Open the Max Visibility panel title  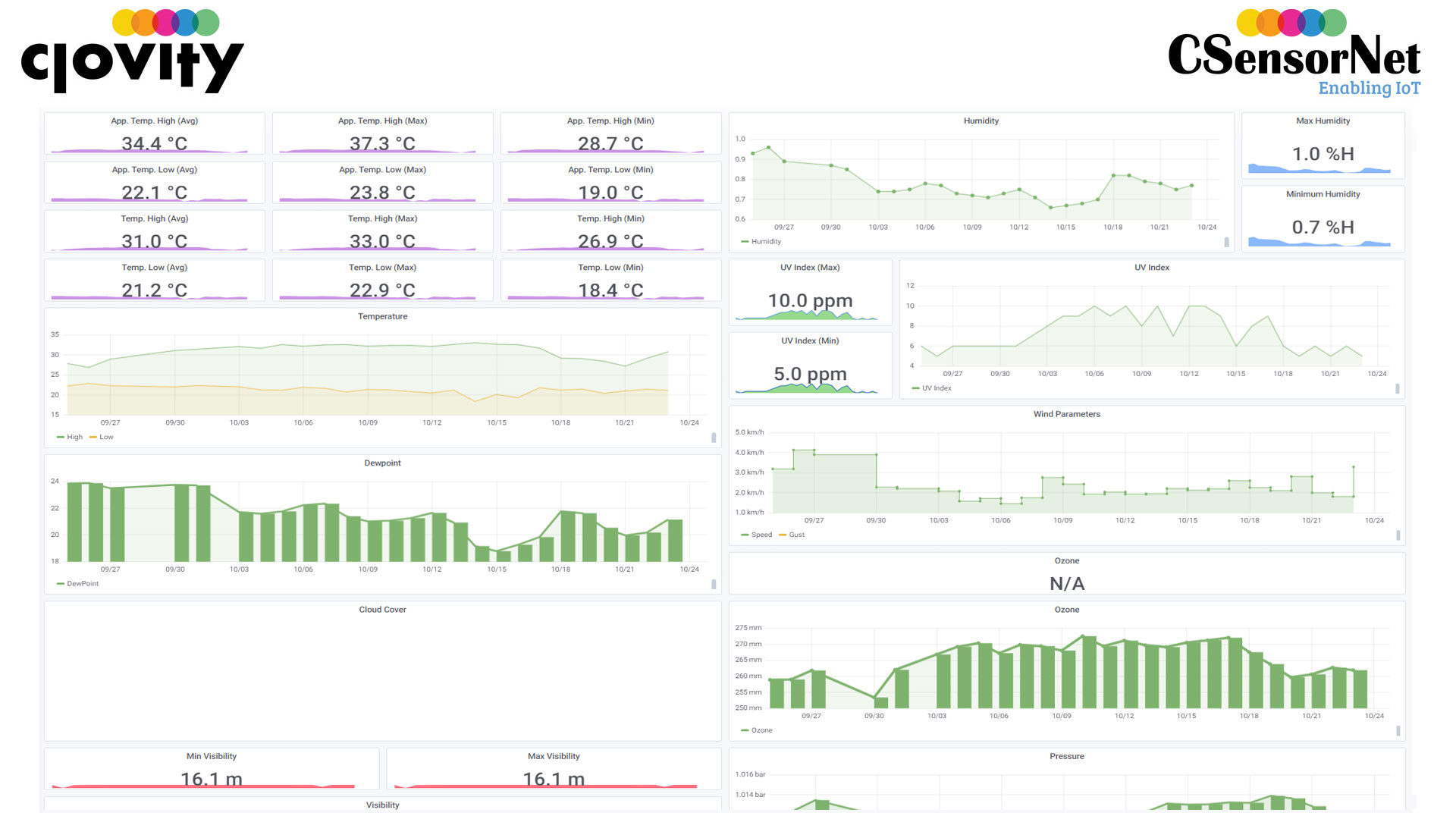(554, 756)
